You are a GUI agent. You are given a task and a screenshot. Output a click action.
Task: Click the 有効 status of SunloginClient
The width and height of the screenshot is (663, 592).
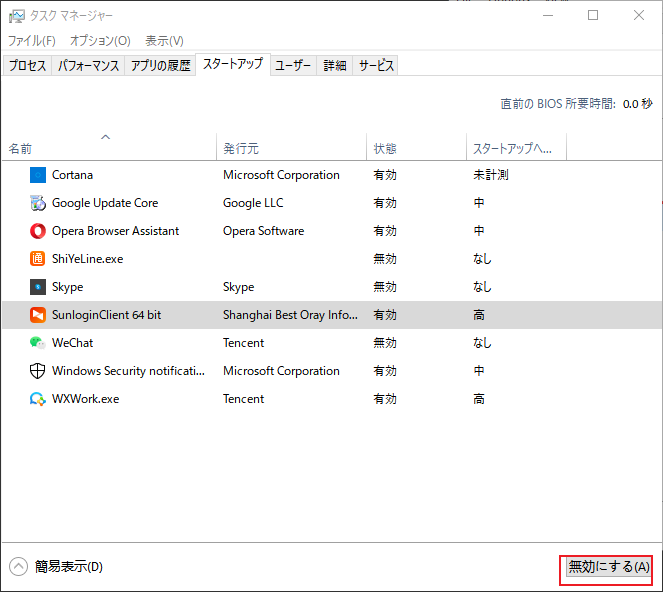pos(385,315)
